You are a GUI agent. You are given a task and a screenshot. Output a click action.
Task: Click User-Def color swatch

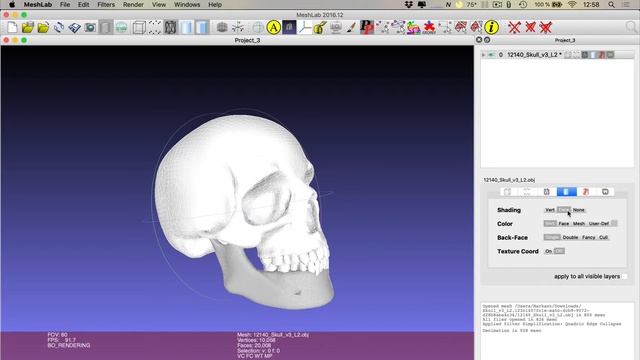coord(614,224)
